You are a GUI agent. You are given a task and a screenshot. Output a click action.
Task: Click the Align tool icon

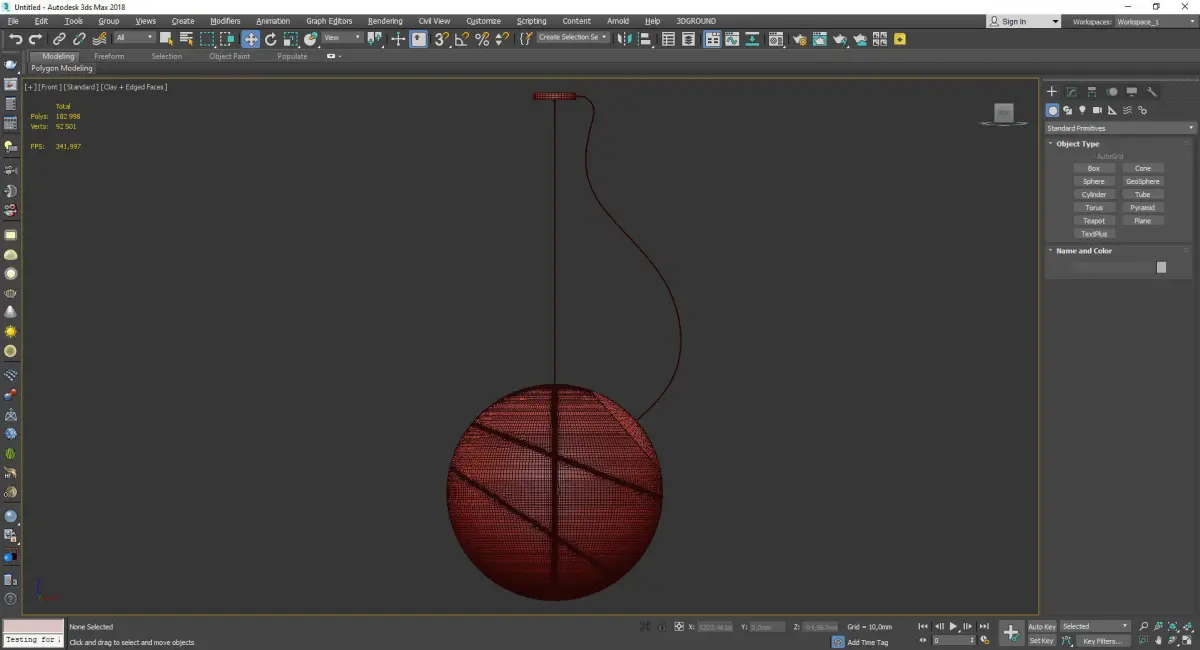[645, 39]
